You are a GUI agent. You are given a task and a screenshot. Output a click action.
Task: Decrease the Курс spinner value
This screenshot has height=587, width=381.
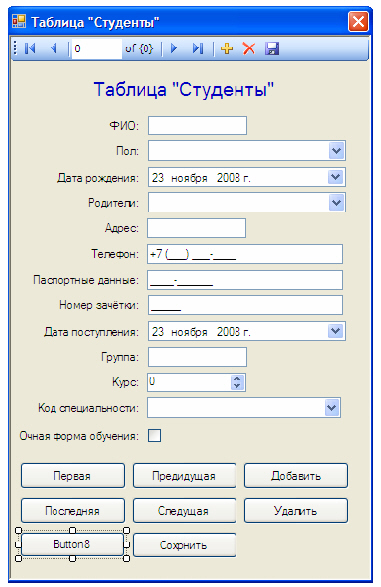(x=237, y=386)
